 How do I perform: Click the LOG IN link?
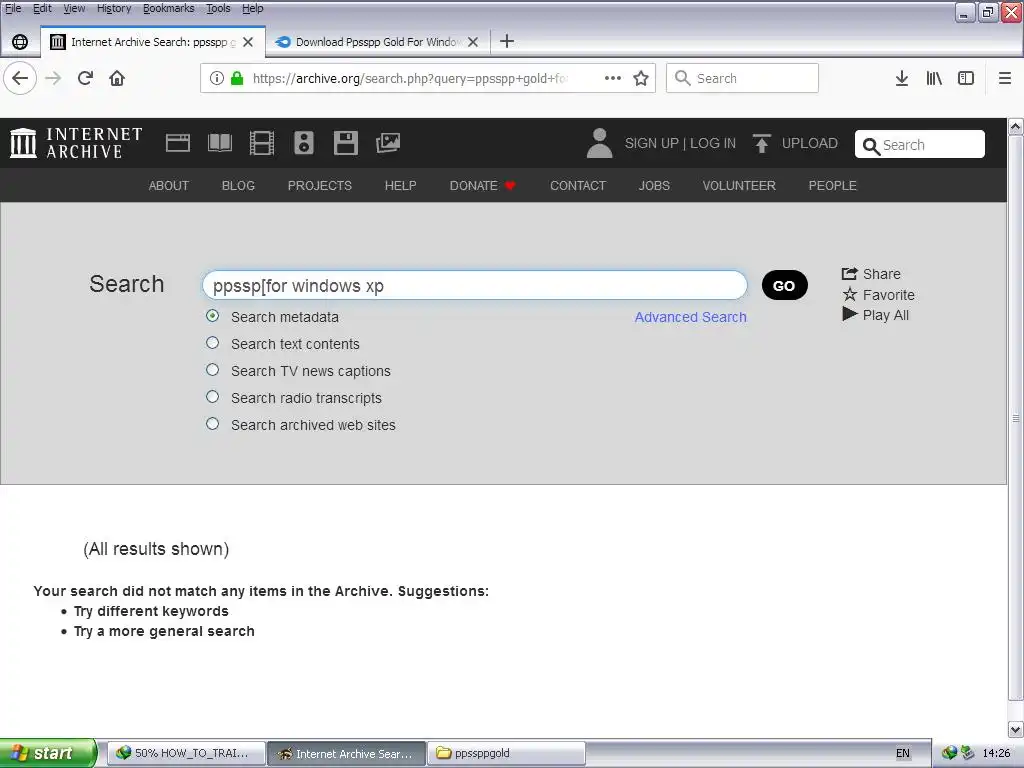[x=713, y=144]
